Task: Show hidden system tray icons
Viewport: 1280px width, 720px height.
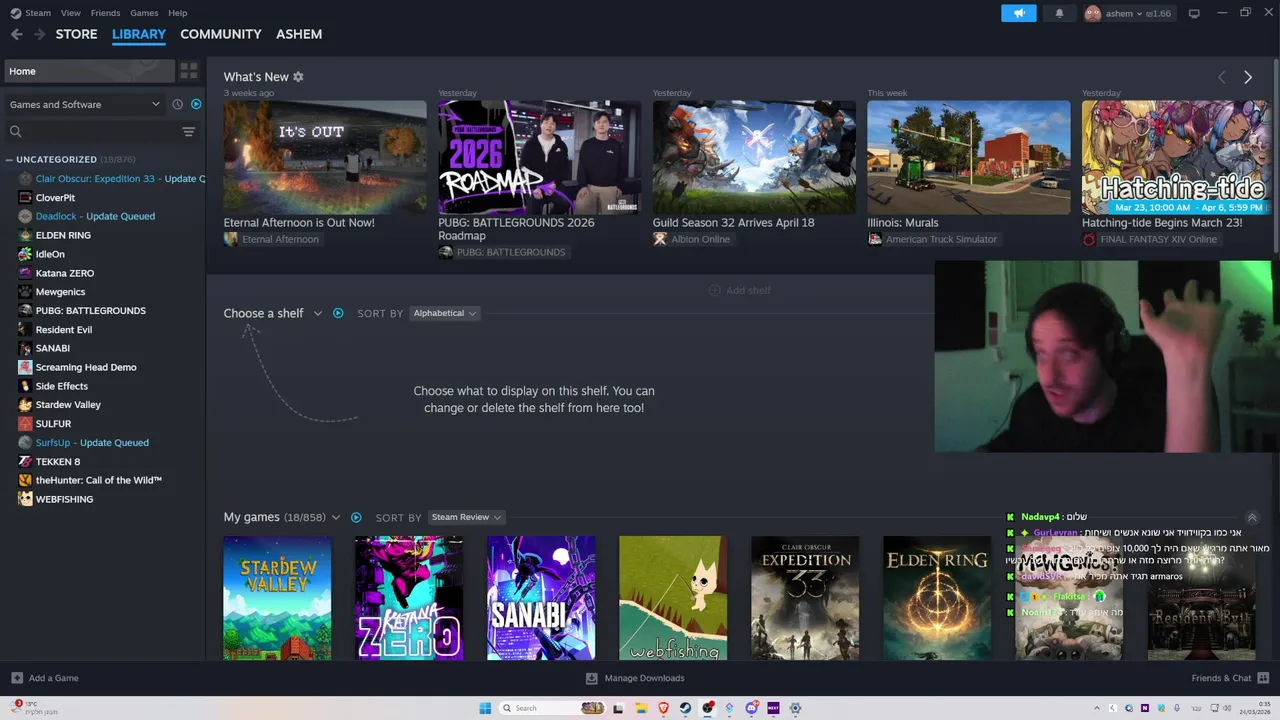Action: coord(1097,708)
